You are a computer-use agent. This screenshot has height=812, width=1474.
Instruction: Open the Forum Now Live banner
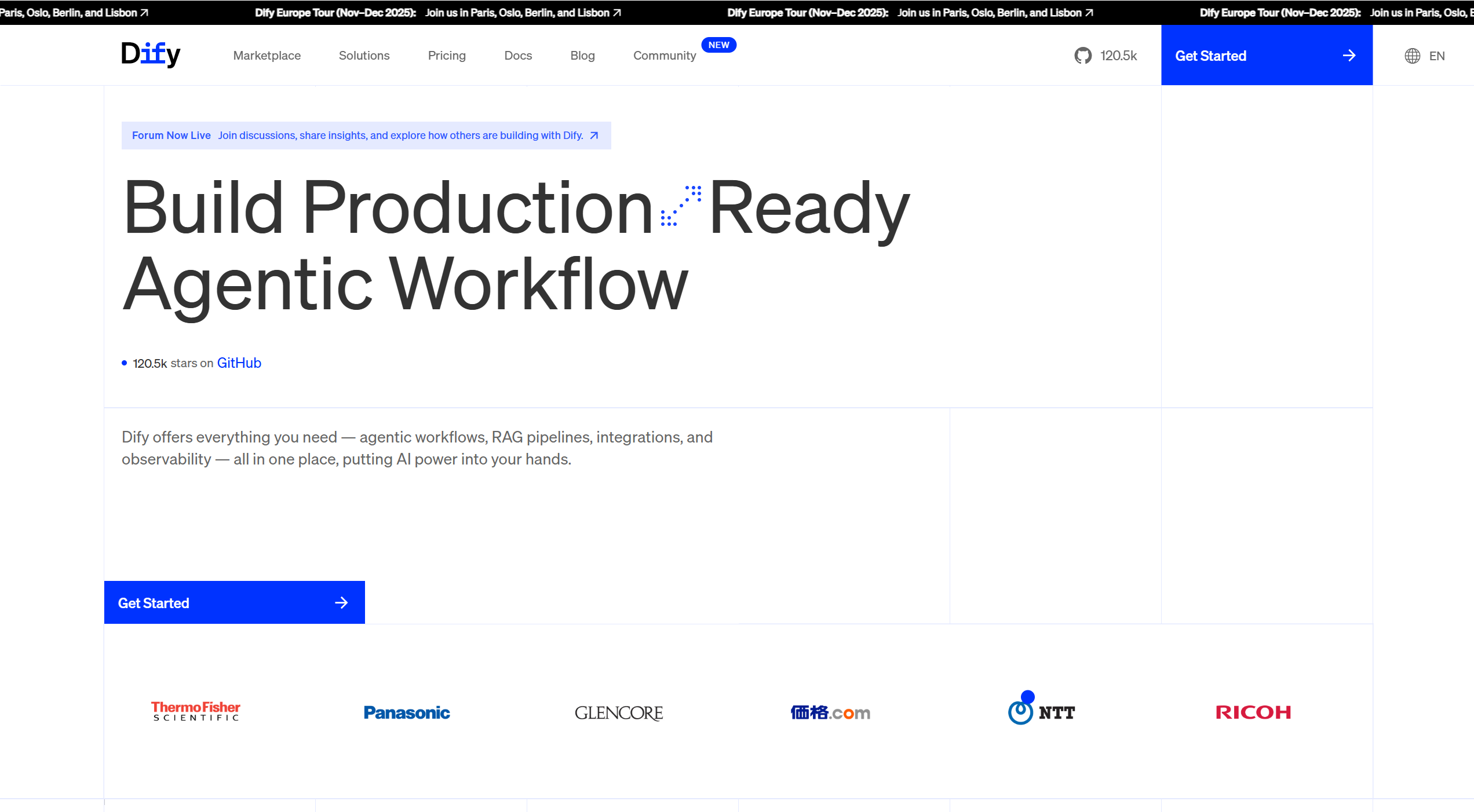[x=366, y=136]
